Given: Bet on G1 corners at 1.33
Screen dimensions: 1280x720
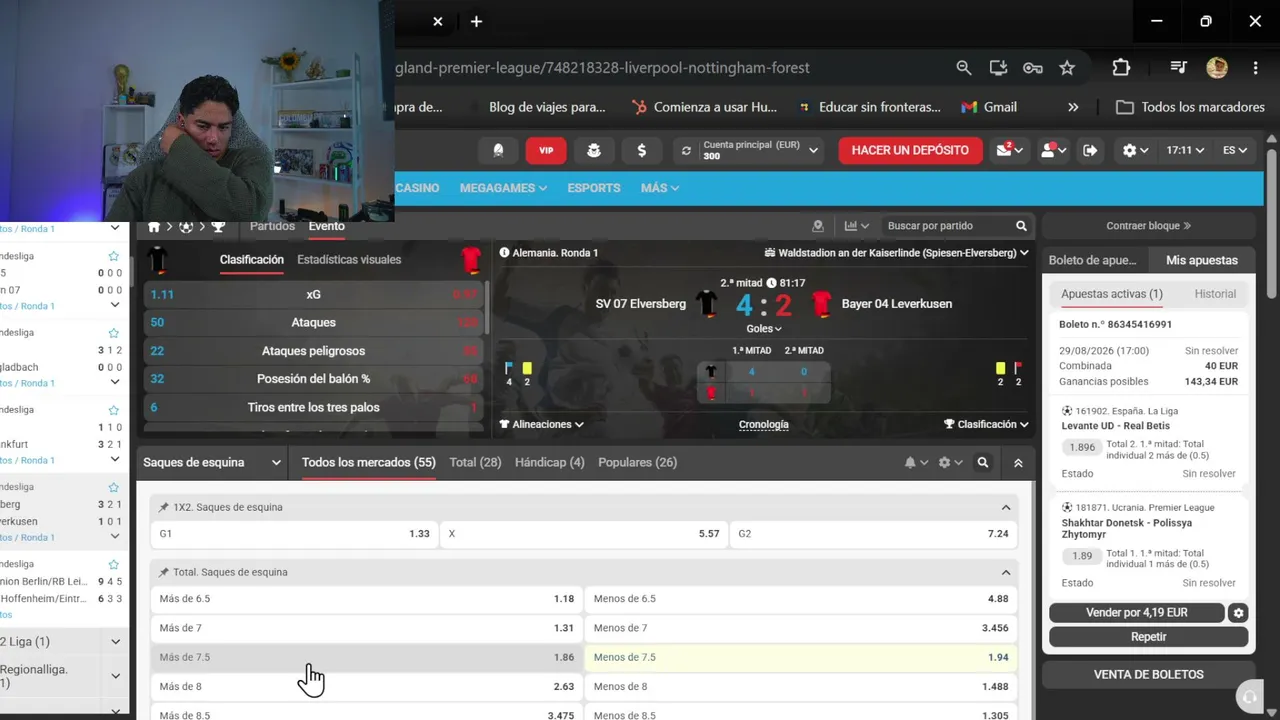Looking at the screenshot, I should pyautogui.click(x=294, y=534).
